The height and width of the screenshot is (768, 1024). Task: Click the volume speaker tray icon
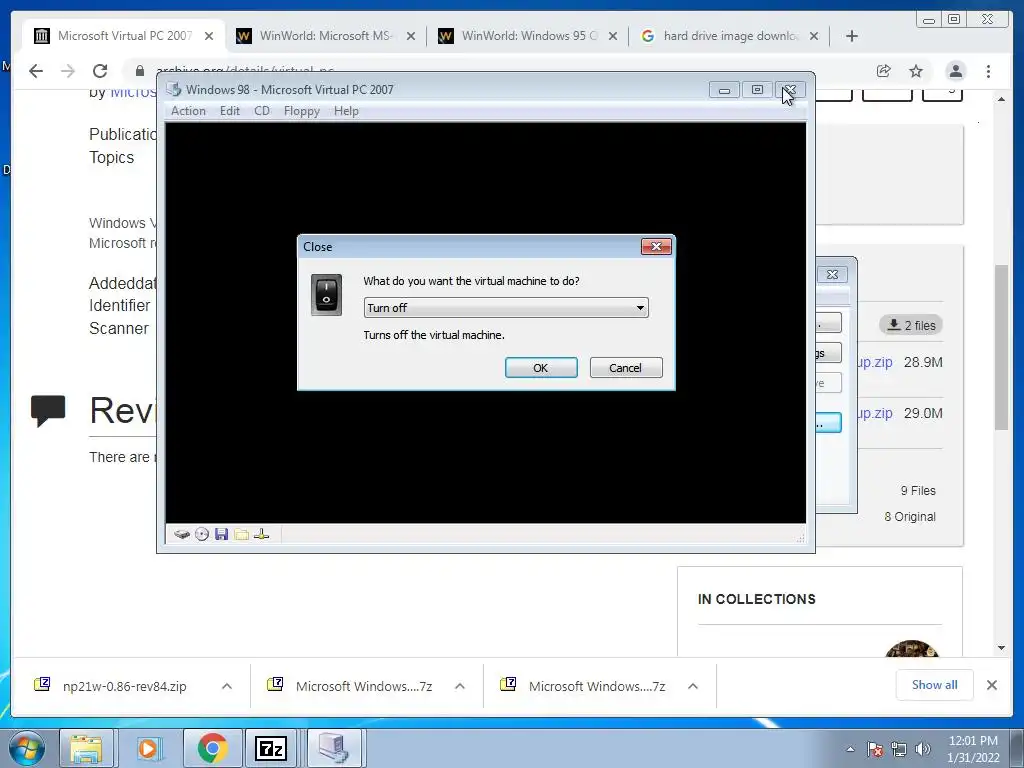[x=923, y=749]
